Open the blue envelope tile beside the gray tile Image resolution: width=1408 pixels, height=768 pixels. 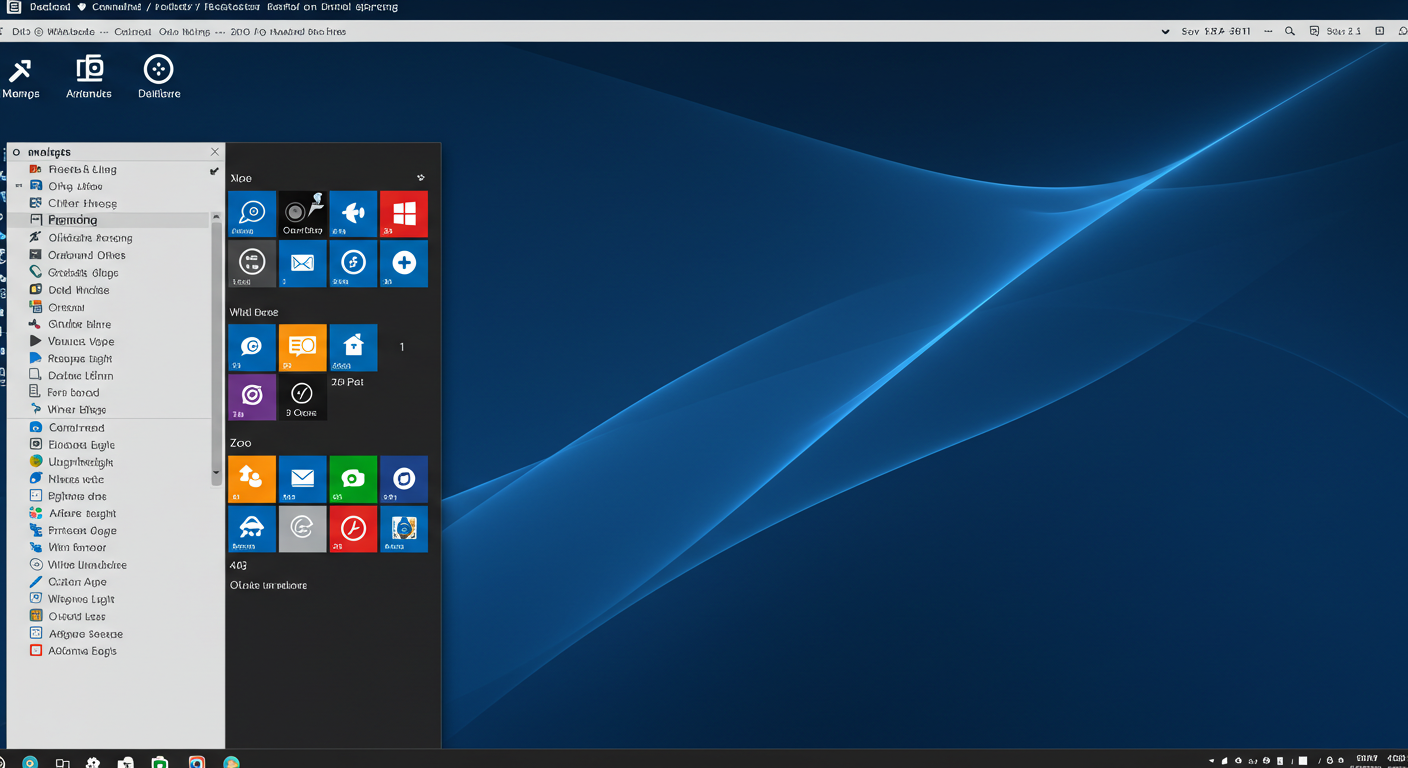point(302,263)
